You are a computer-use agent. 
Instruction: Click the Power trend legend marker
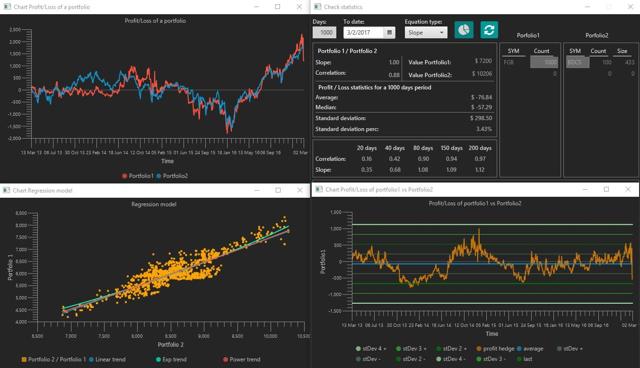coord(225,359)
